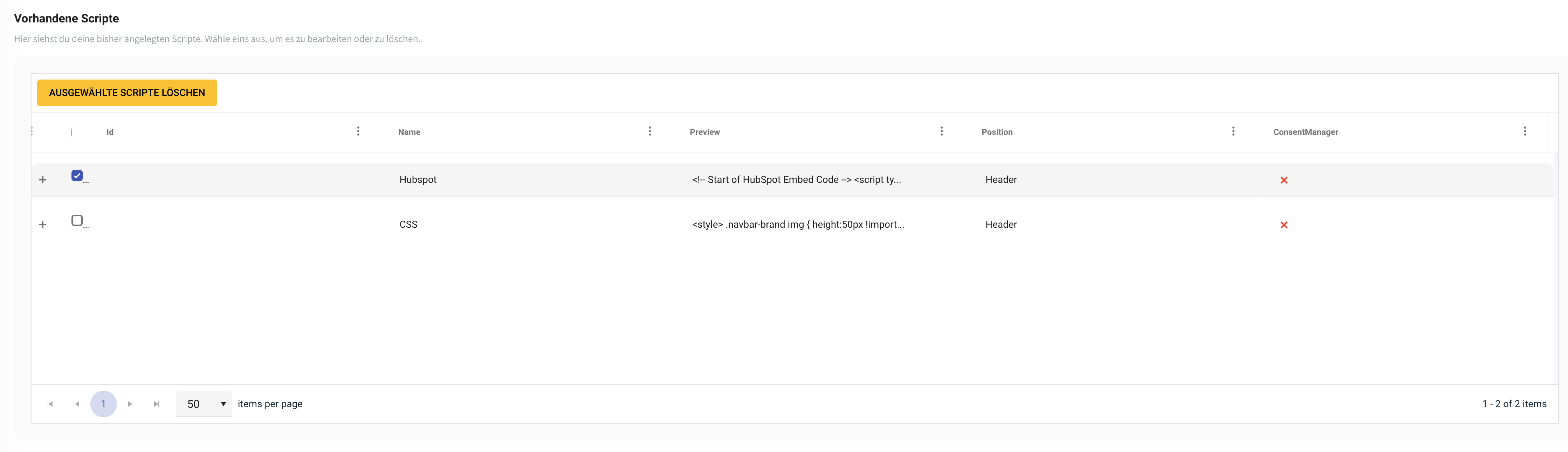Image resolution: width=1568 pixels, height=452 pixels.
Task: Click the red X in the Hubspot row
Action: tap(1283, 180)
